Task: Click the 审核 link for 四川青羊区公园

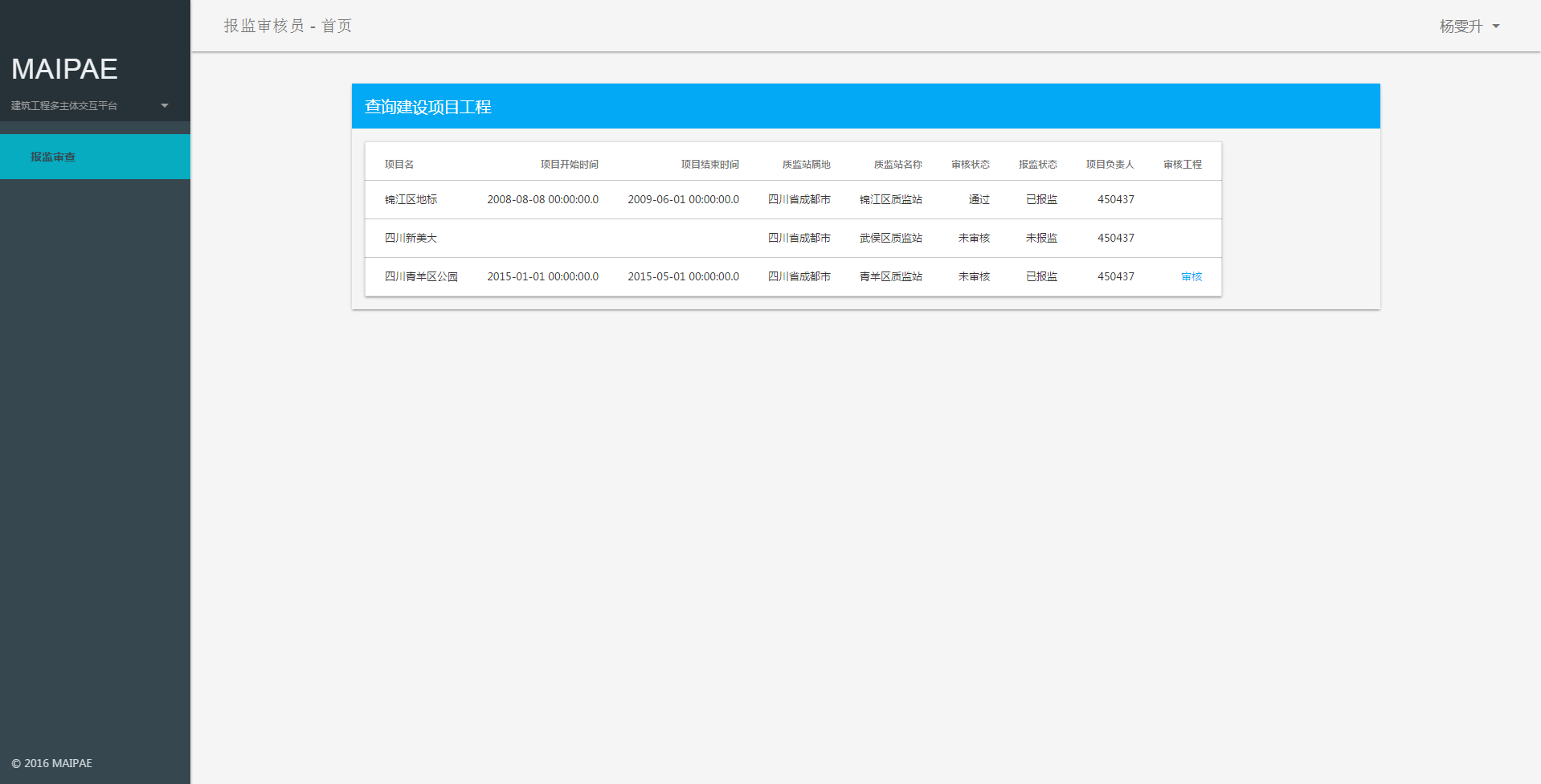Action: pyautogui.click(x=1191, y=277)
